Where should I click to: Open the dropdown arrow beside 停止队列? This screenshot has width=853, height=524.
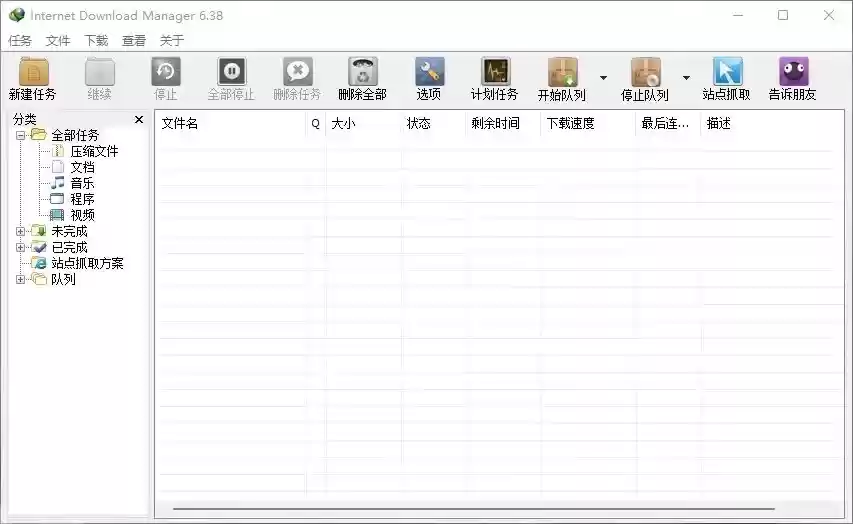686,78
